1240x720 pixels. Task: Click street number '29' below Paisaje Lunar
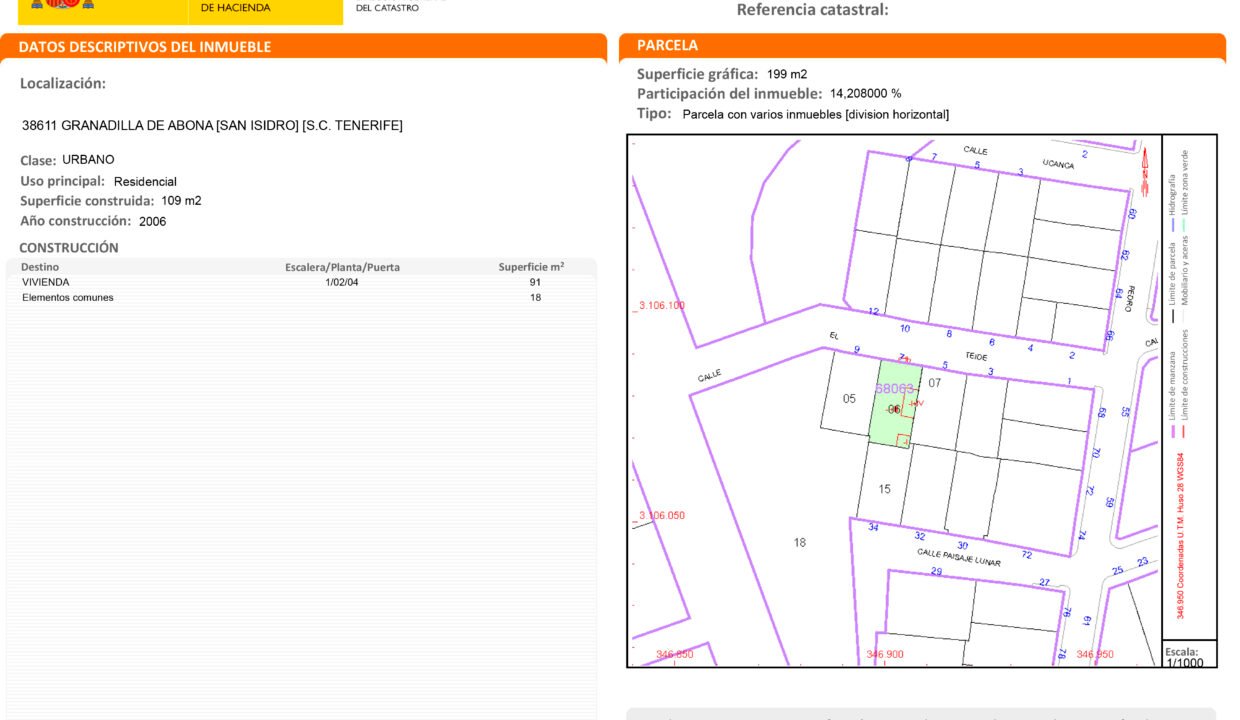click(936, 572)
